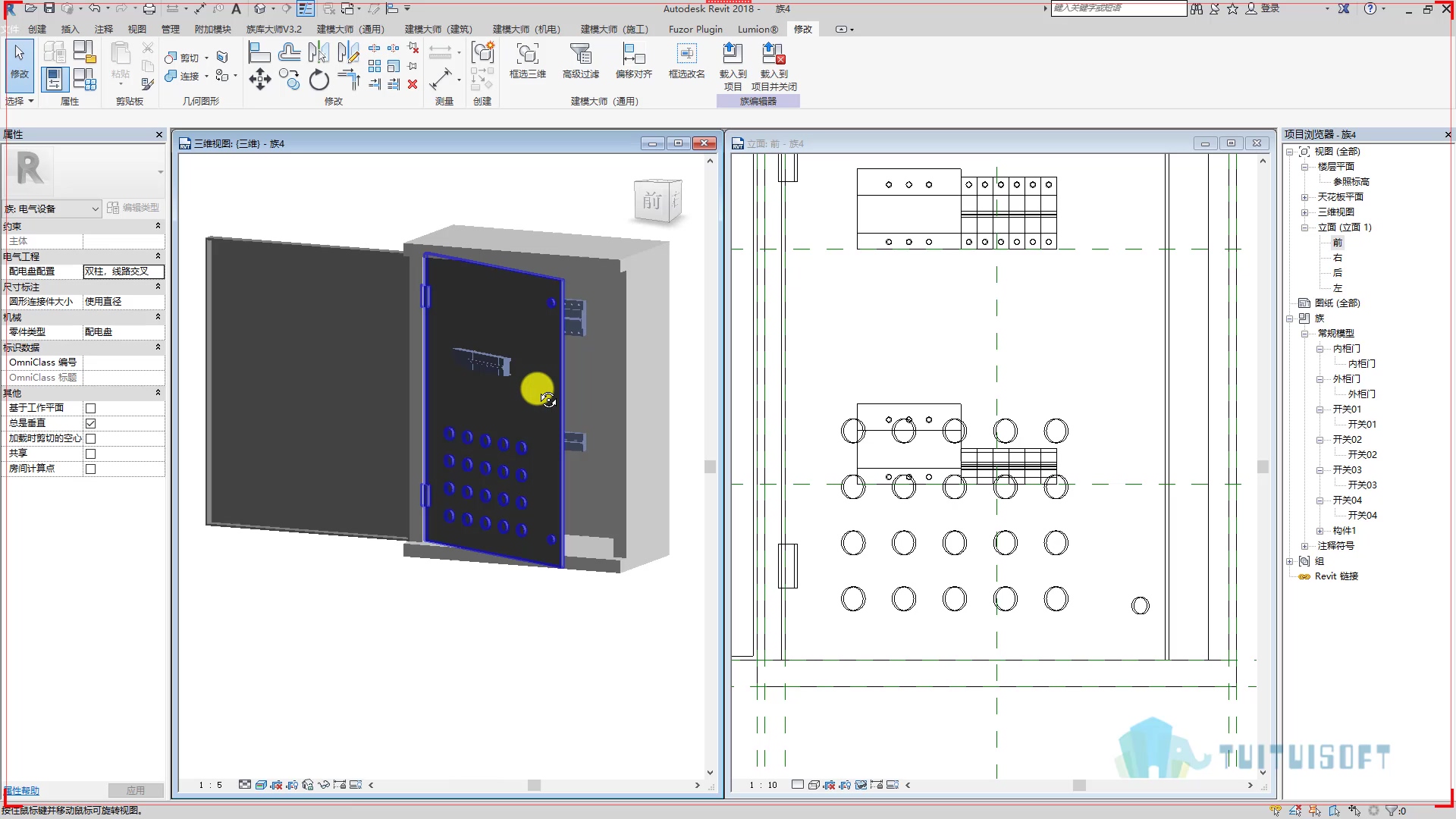
Task: Enable the 基于工作平面 checkbox
Action: point(91,408)
